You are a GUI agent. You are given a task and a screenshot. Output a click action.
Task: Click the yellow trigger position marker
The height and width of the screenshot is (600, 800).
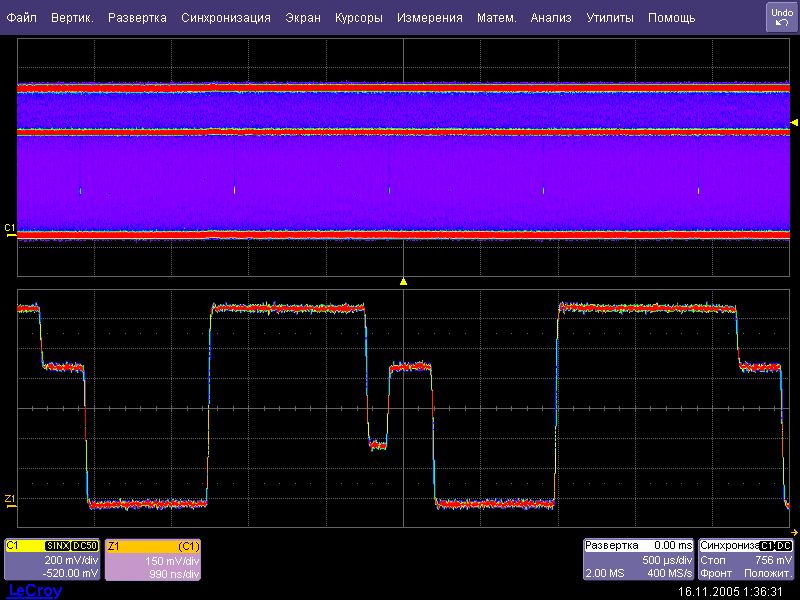pyautogui.click(x=403, y=282)
